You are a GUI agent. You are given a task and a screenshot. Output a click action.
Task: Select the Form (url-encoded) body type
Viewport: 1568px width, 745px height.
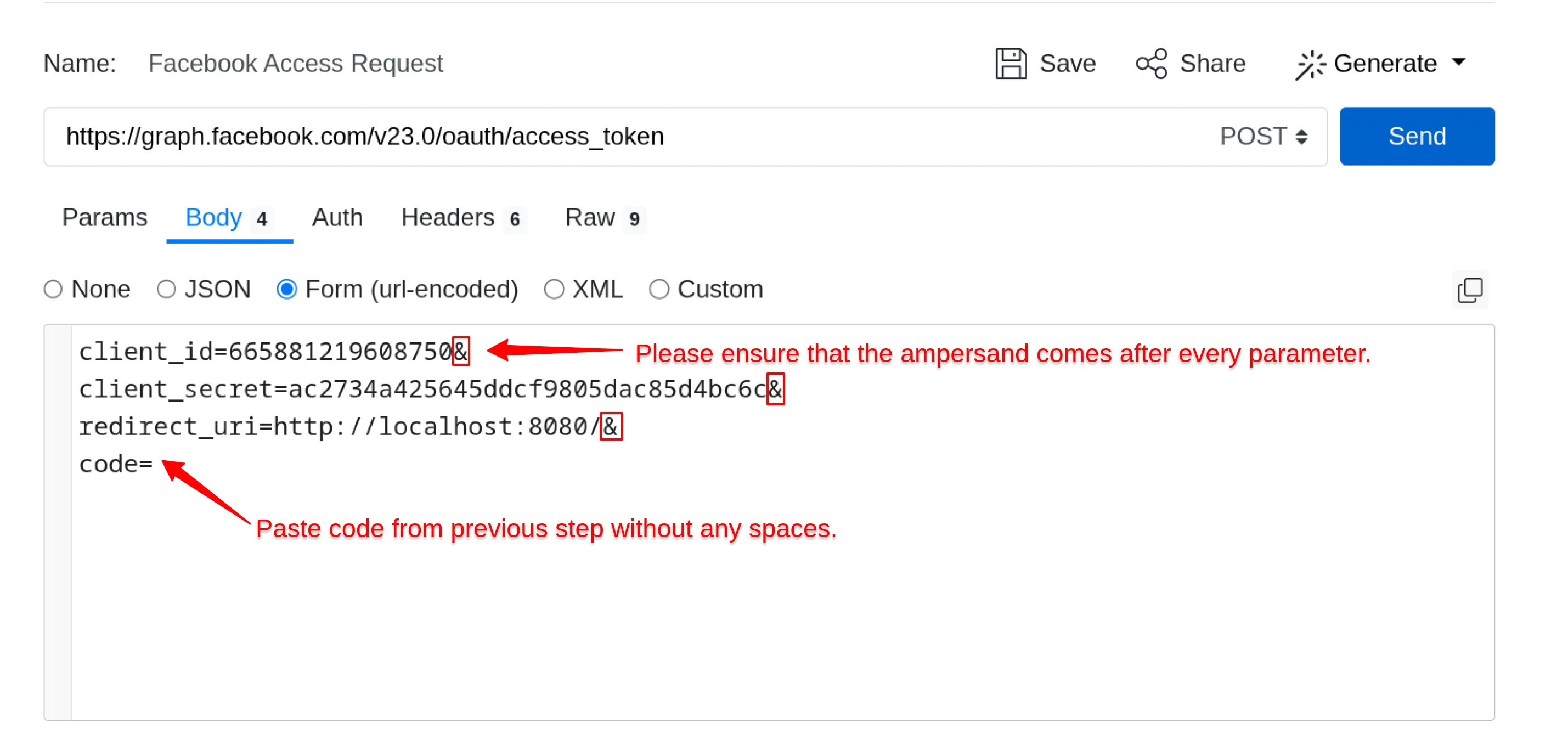287,290
